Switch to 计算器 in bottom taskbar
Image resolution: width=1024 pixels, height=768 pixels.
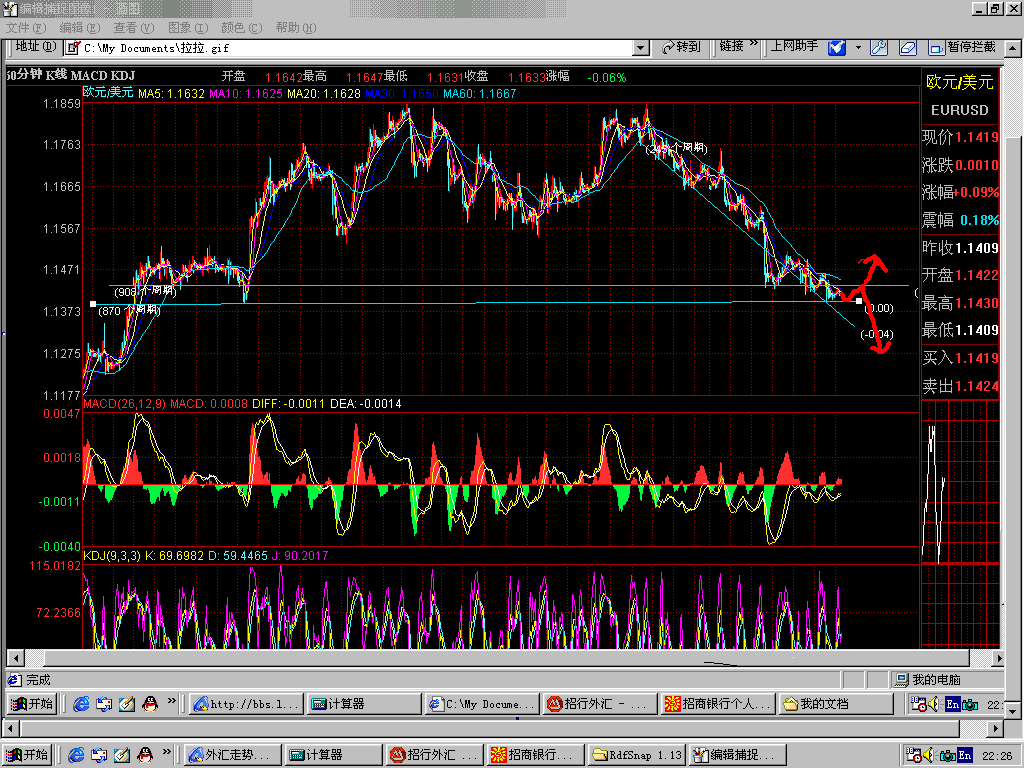334,755
